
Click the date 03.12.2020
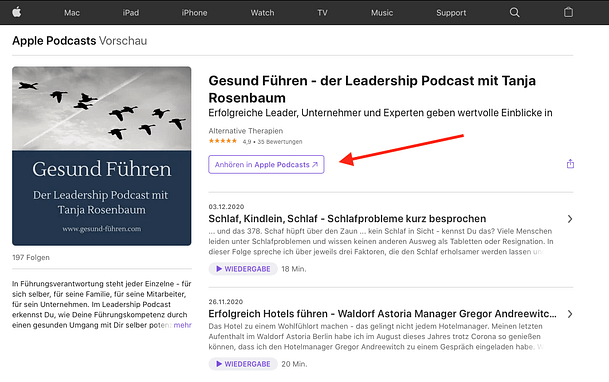(x=226, y=207)
